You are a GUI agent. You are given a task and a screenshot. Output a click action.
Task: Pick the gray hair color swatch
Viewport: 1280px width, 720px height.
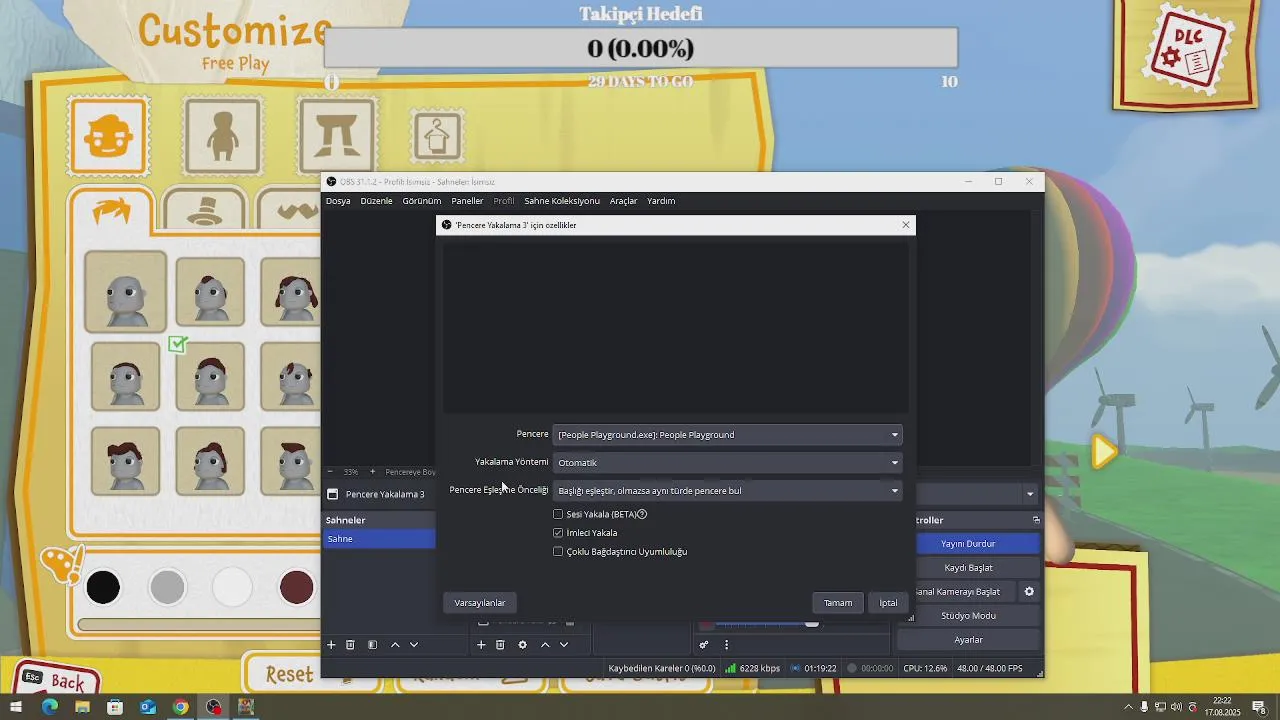(167, 587)
